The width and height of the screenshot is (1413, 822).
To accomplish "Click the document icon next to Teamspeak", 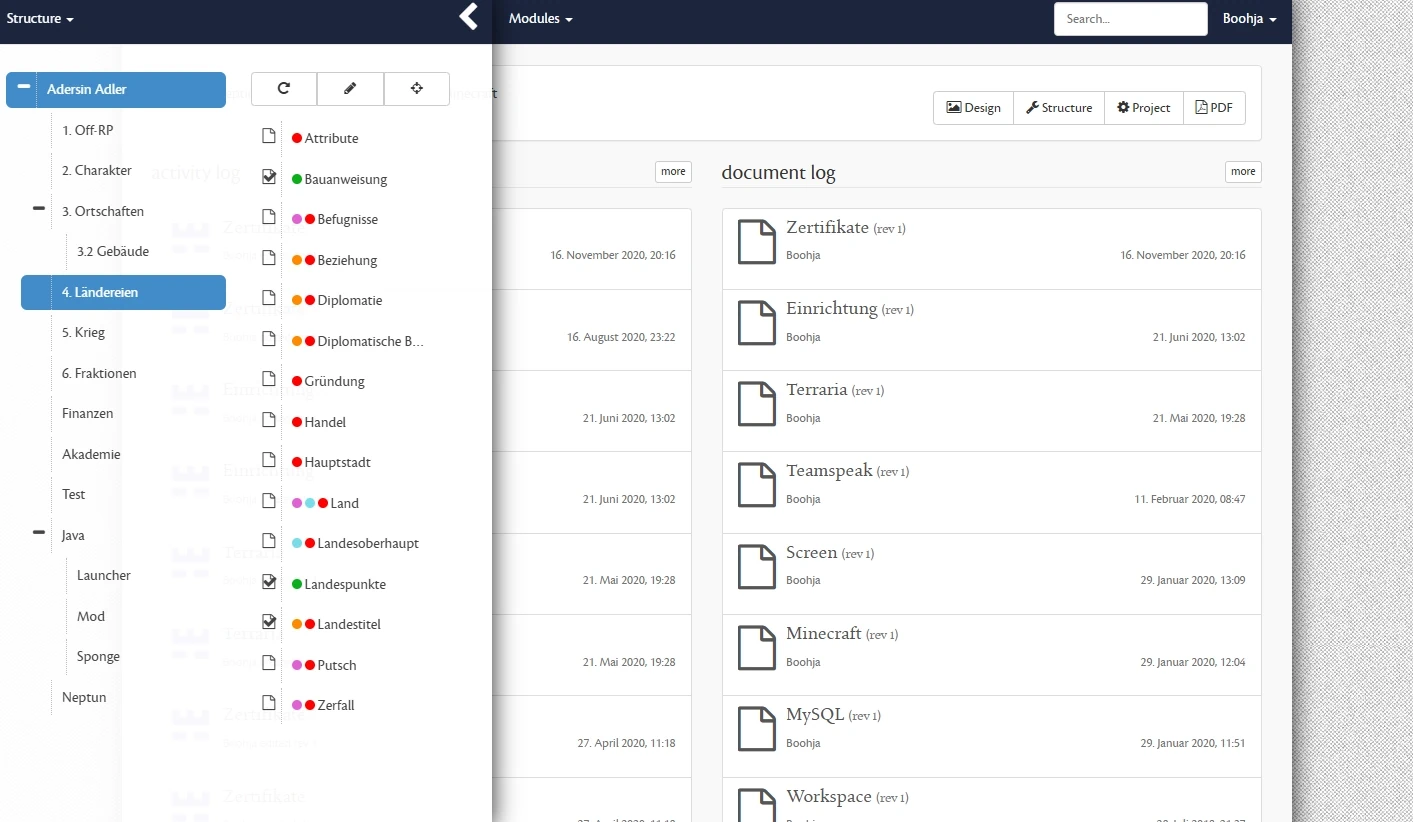I will pyautogui.click(x=756, y=484).
